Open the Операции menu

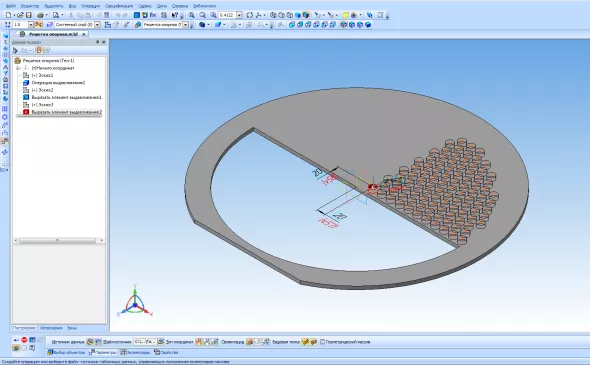pyautogui.click(x=90, y=6)
